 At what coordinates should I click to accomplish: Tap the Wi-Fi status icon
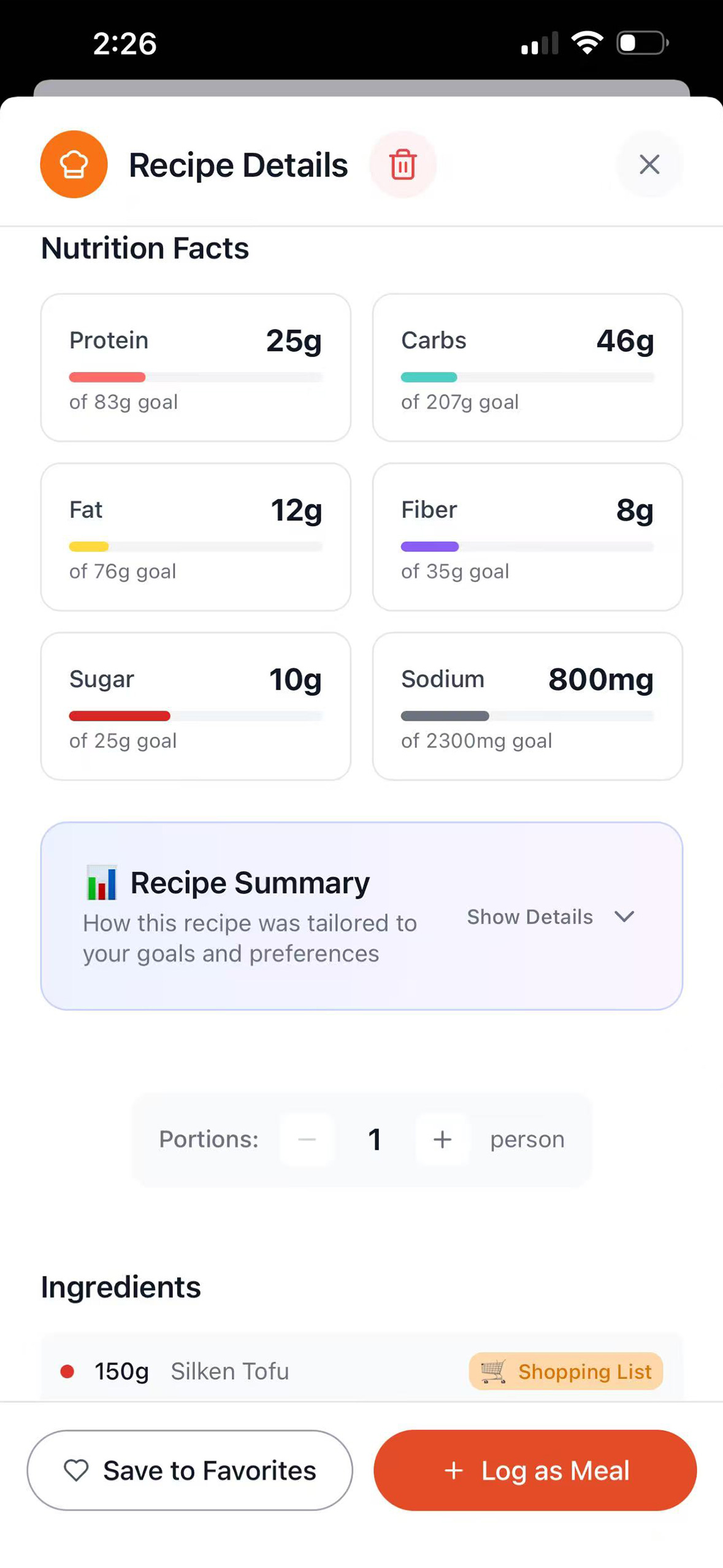pyautogui.click(x=587, y=43)
